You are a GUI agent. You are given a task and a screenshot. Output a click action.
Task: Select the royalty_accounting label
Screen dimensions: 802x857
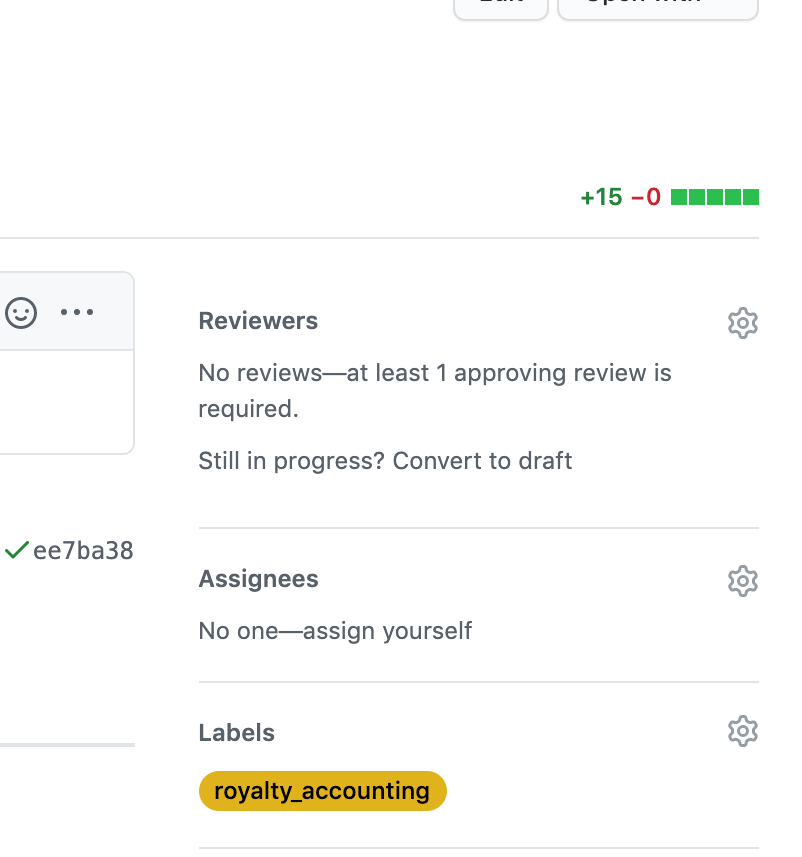coord(323,791)
